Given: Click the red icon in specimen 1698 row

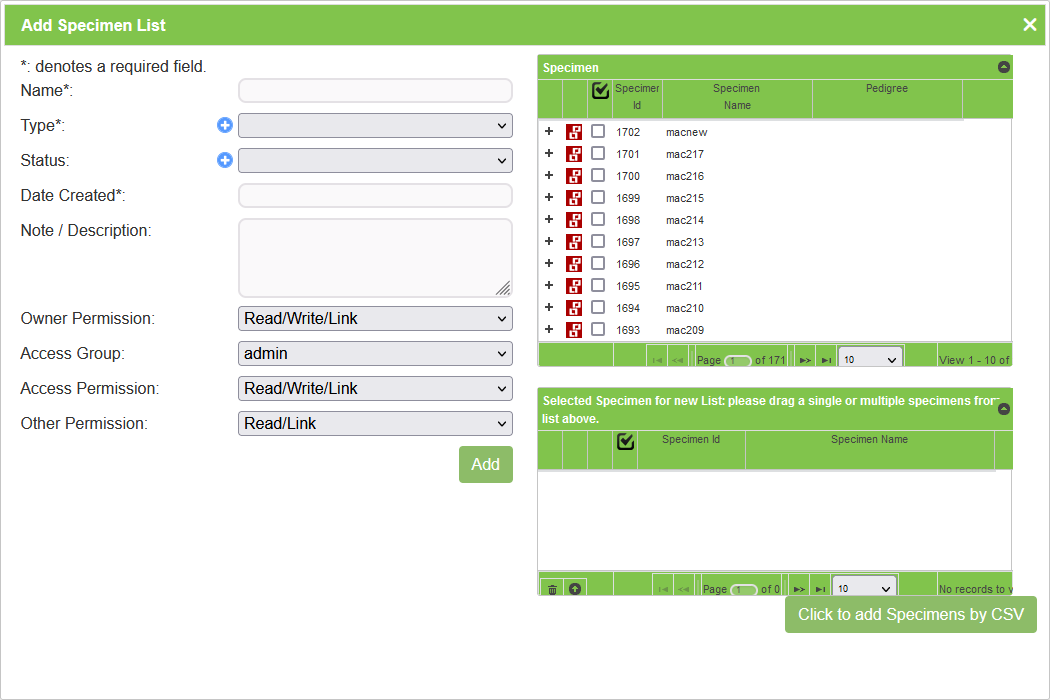Looking at the screenshot, I should [x=574, y=220].
